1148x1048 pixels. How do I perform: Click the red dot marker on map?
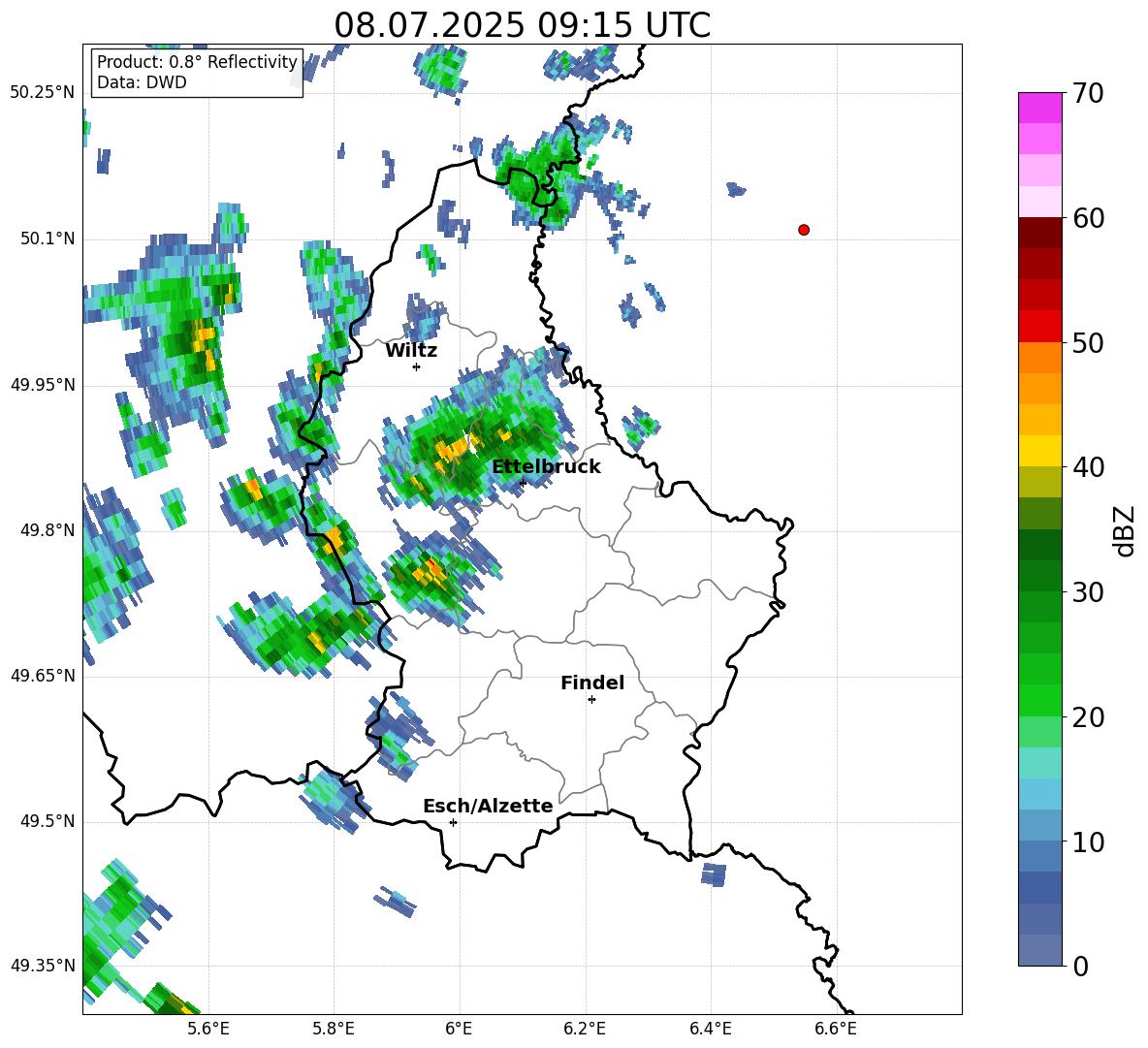pos(803,230)
